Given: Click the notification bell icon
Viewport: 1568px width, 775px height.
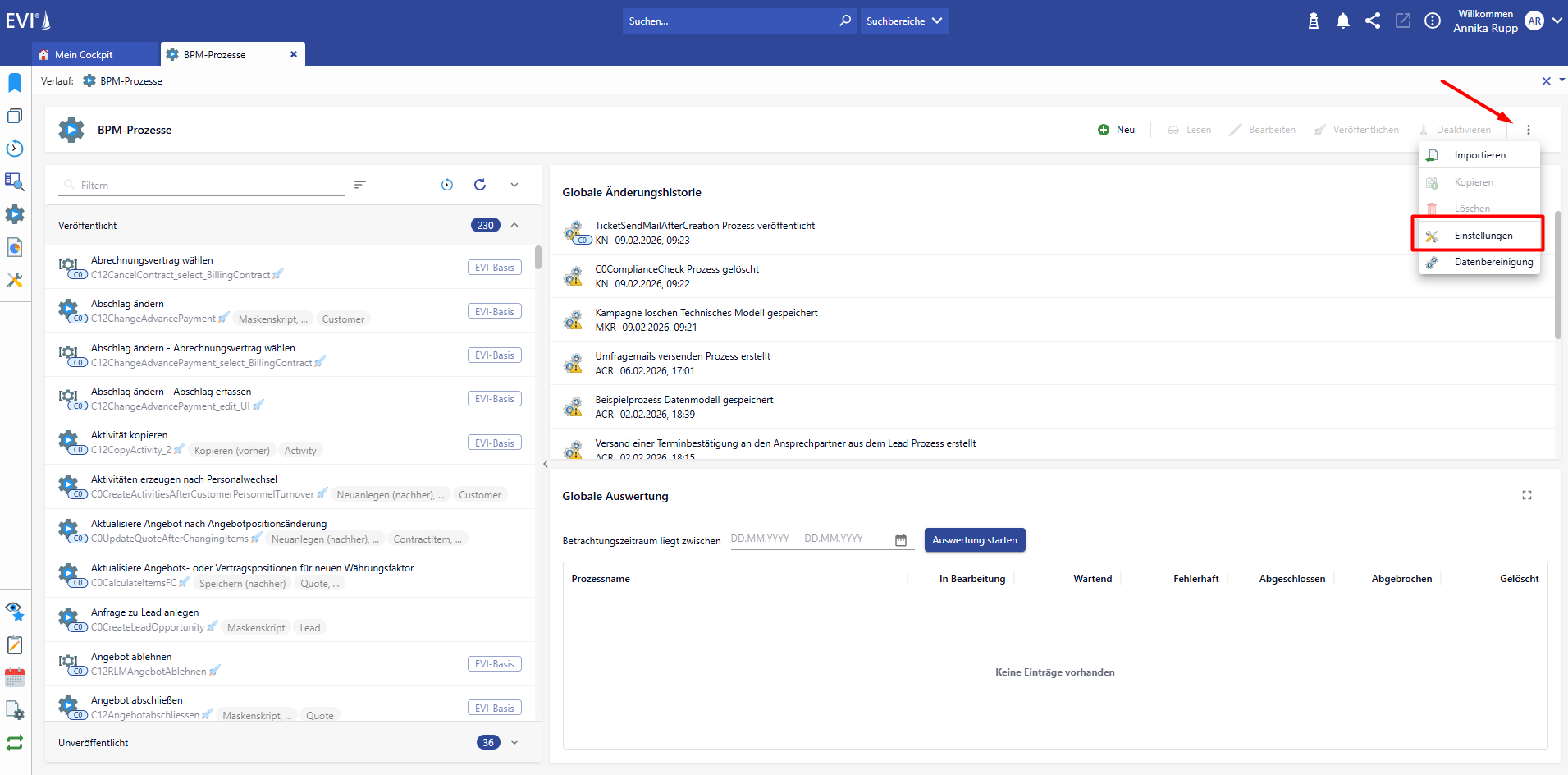Looking at the screenshot, I should pos(1342,21).
